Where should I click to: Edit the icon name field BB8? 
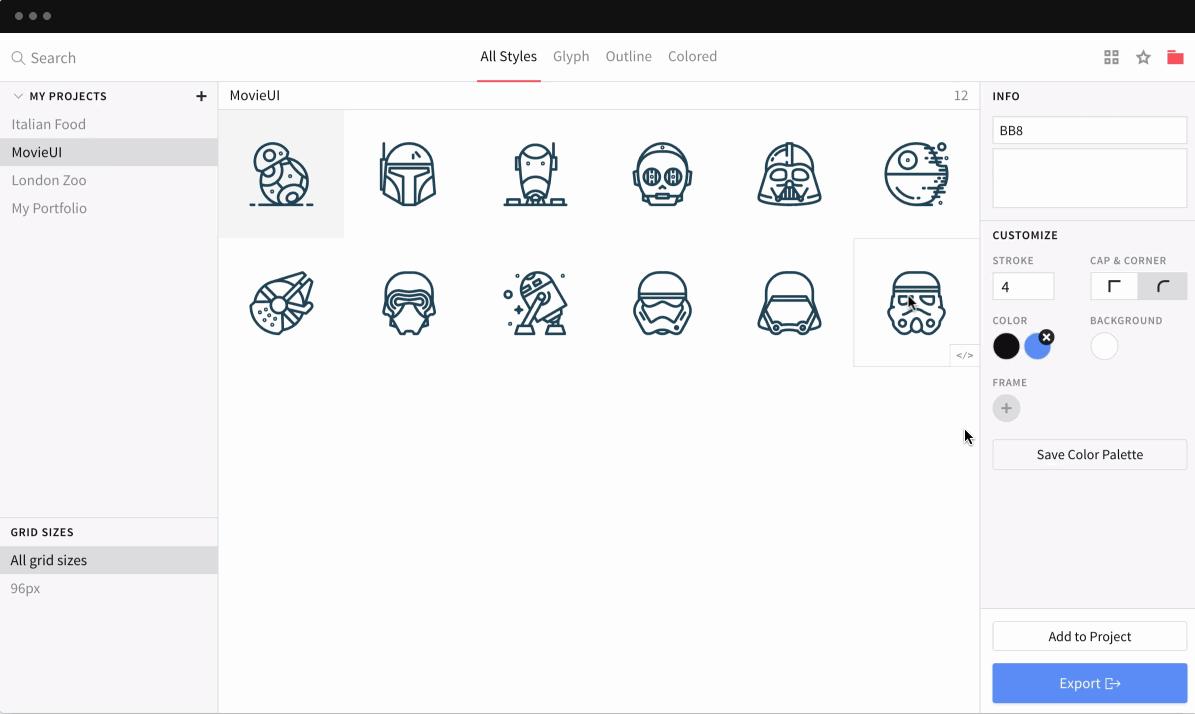point(1089,130)
